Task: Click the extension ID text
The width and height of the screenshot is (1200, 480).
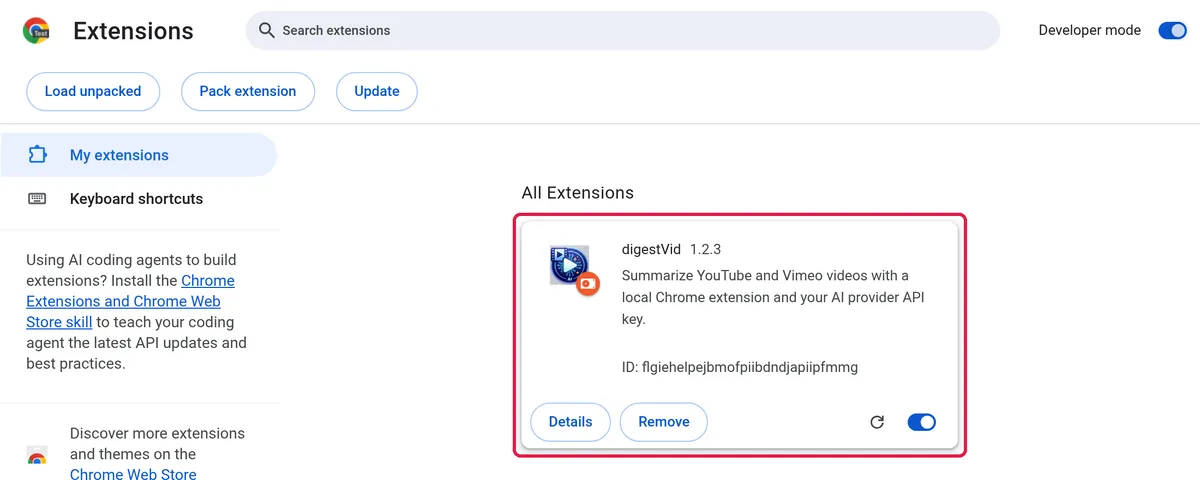Action: 740,367
